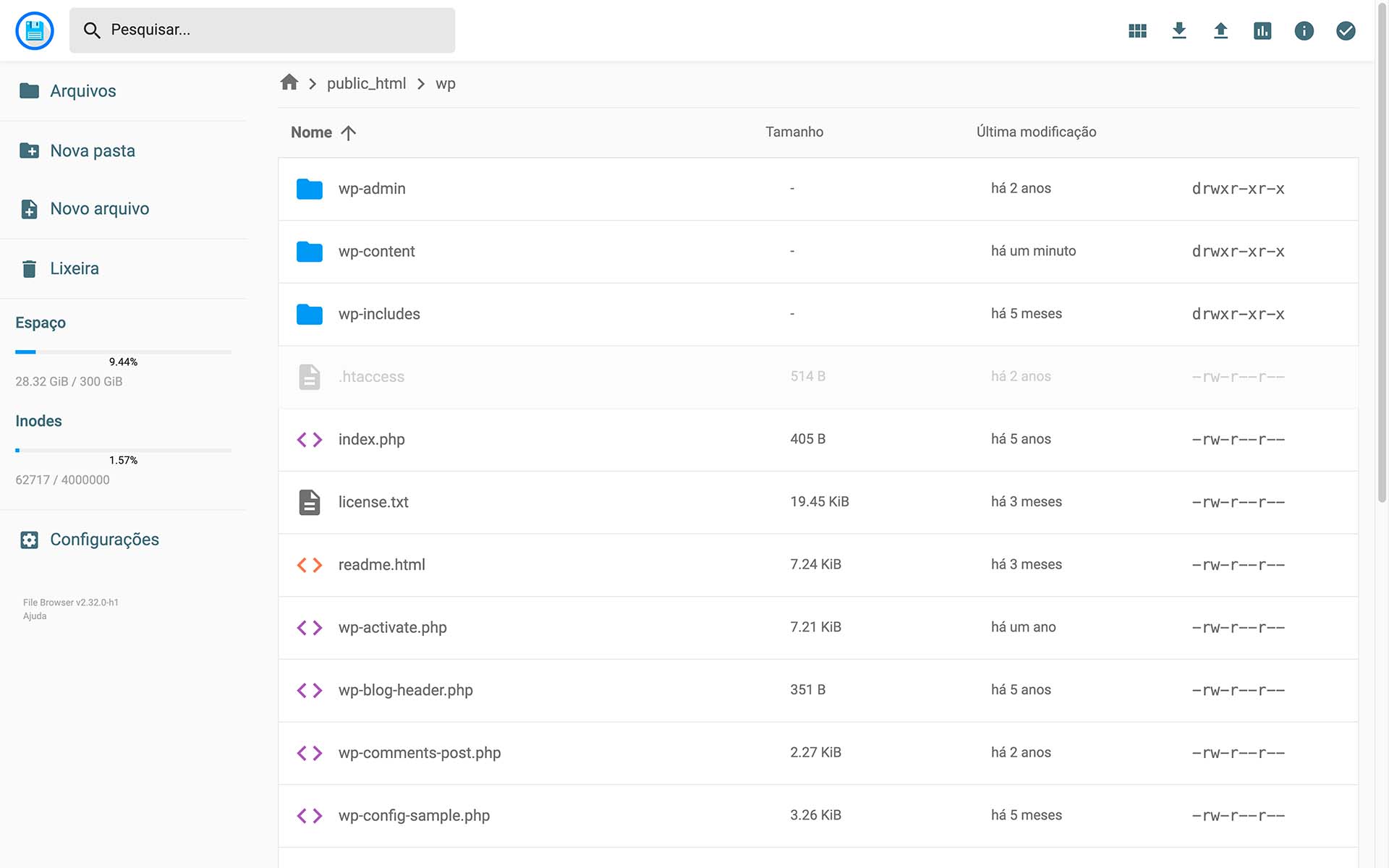The image size is (1389, 868).
Task: Select readme.html file name
Action: (x=381, y=564)
